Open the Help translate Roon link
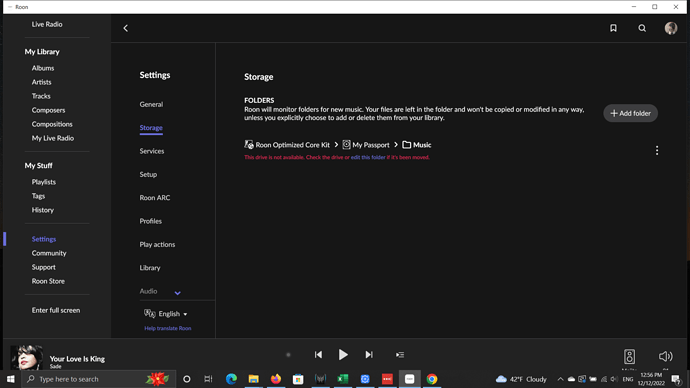Image resolution: width=690 pixels, height=388 pixels. coord(168,328)
